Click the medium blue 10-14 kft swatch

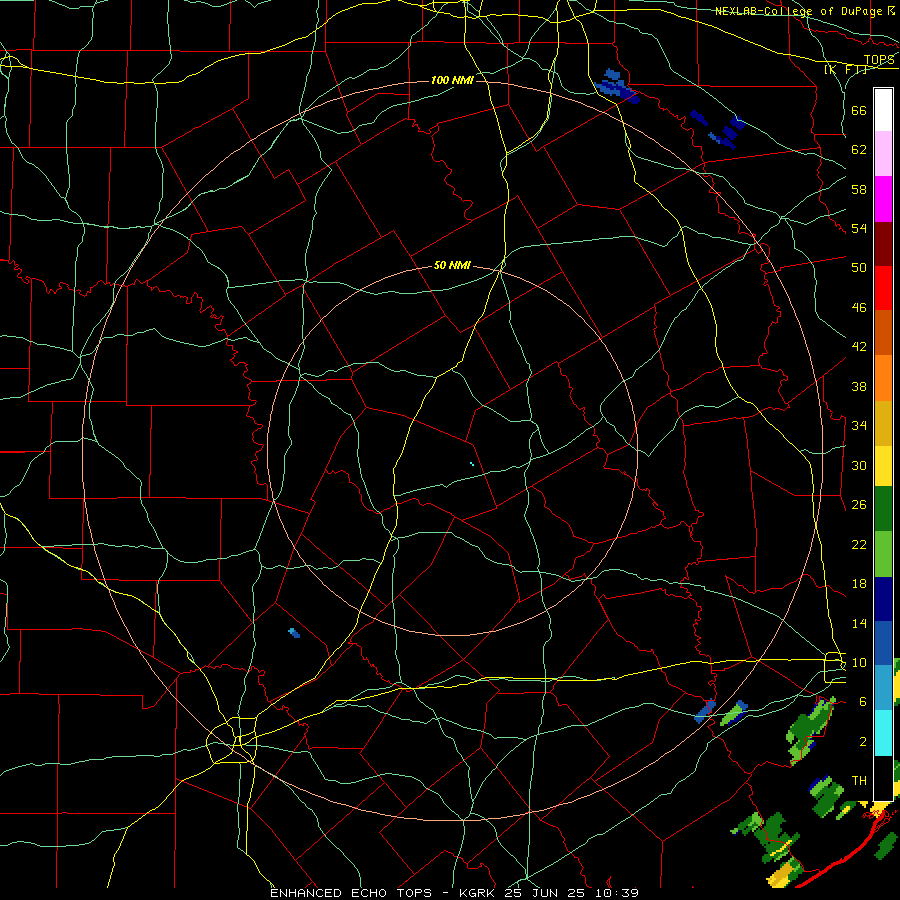tap(883, 643)
